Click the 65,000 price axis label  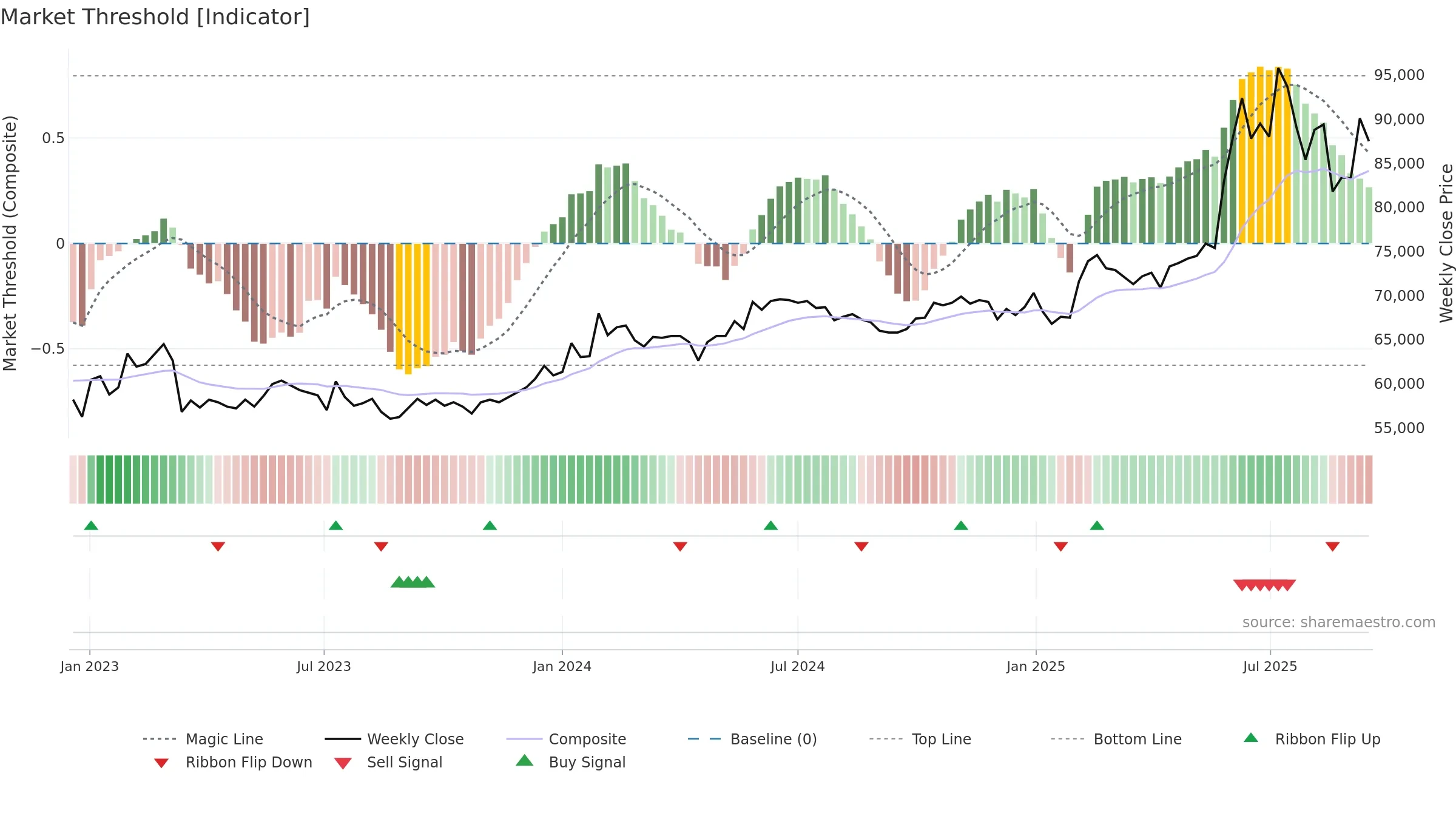point(1399,339)
